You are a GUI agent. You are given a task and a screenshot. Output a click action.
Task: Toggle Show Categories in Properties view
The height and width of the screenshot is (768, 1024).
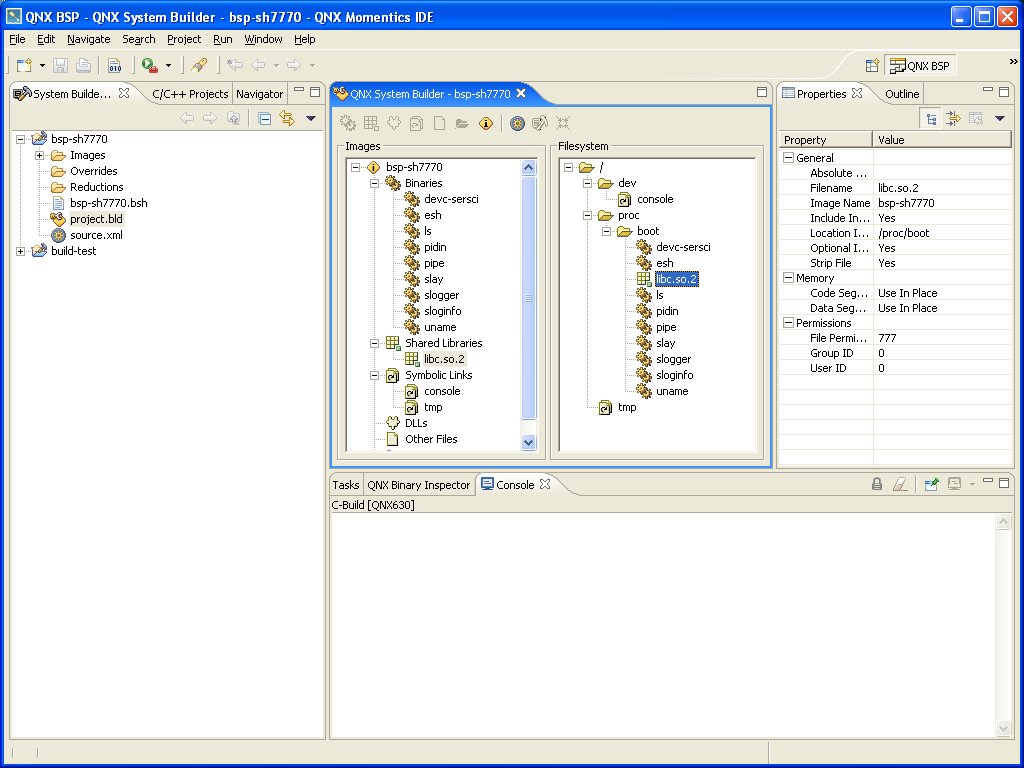(931, 118)
